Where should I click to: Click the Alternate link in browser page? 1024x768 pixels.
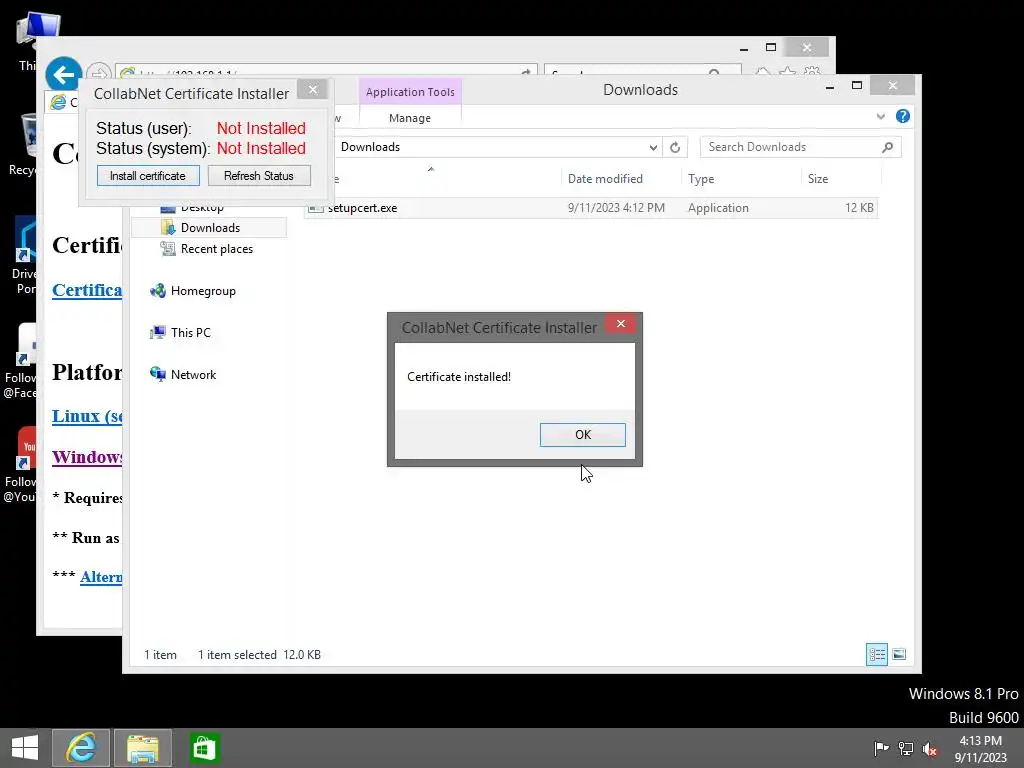pos(101,577)
